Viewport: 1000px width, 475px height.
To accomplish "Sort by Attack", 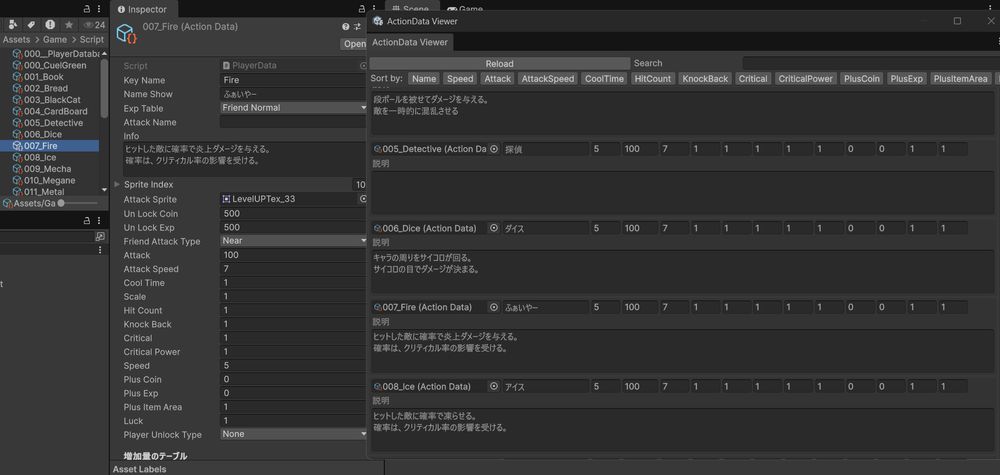I will tap(497, 78).
